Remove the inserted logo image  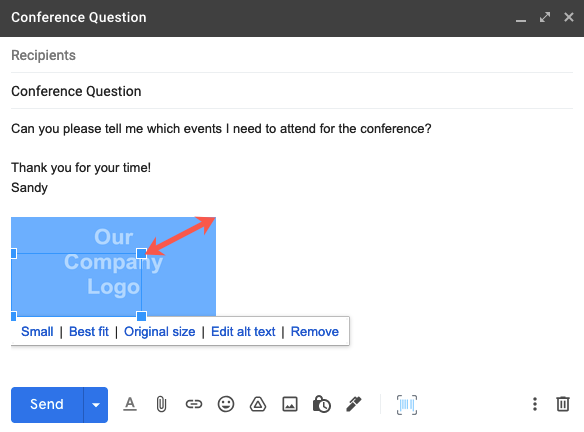(x=315, y=331)
